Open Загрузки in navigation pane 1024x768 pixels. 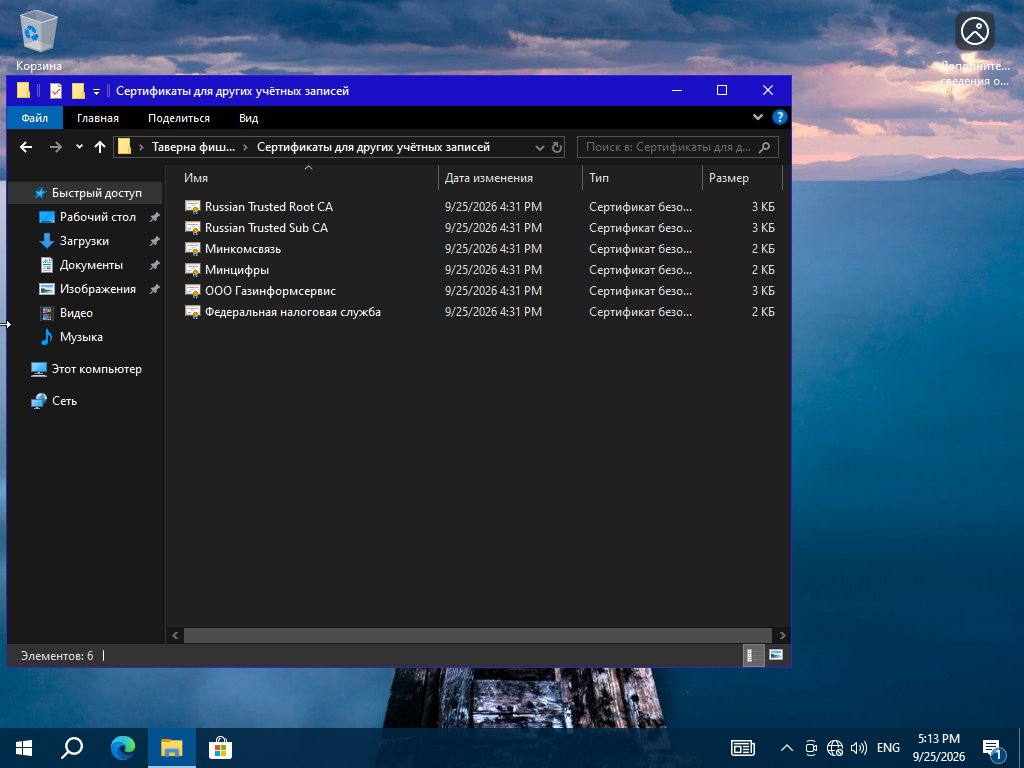[x=84, y=241]
